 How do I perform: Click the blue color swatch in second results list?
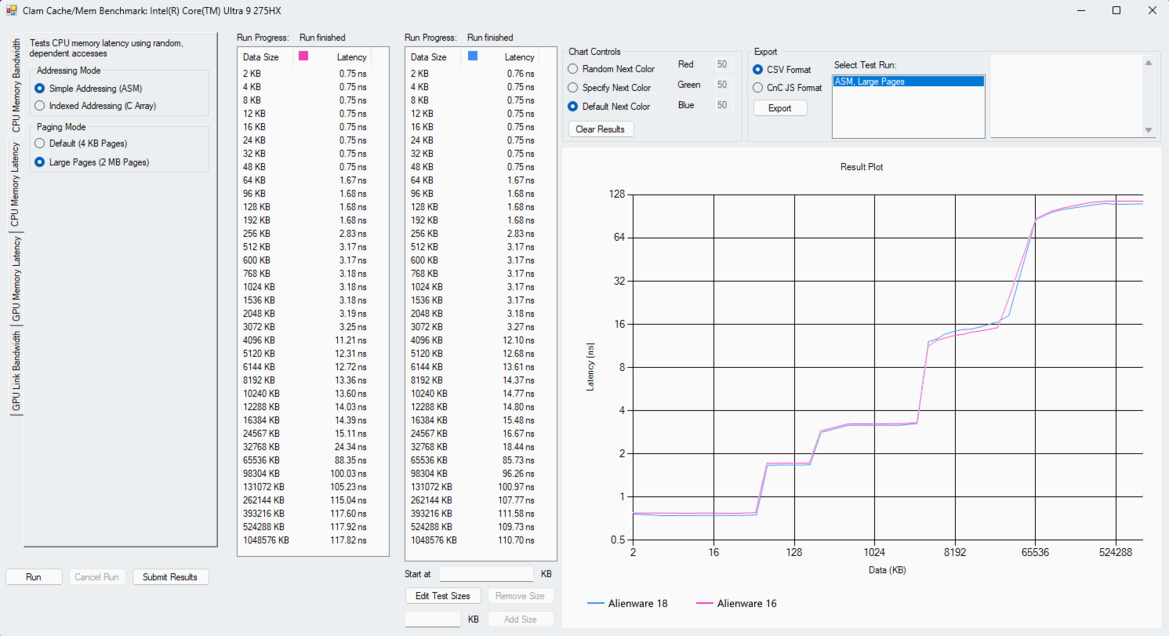(x=473, y=57)
